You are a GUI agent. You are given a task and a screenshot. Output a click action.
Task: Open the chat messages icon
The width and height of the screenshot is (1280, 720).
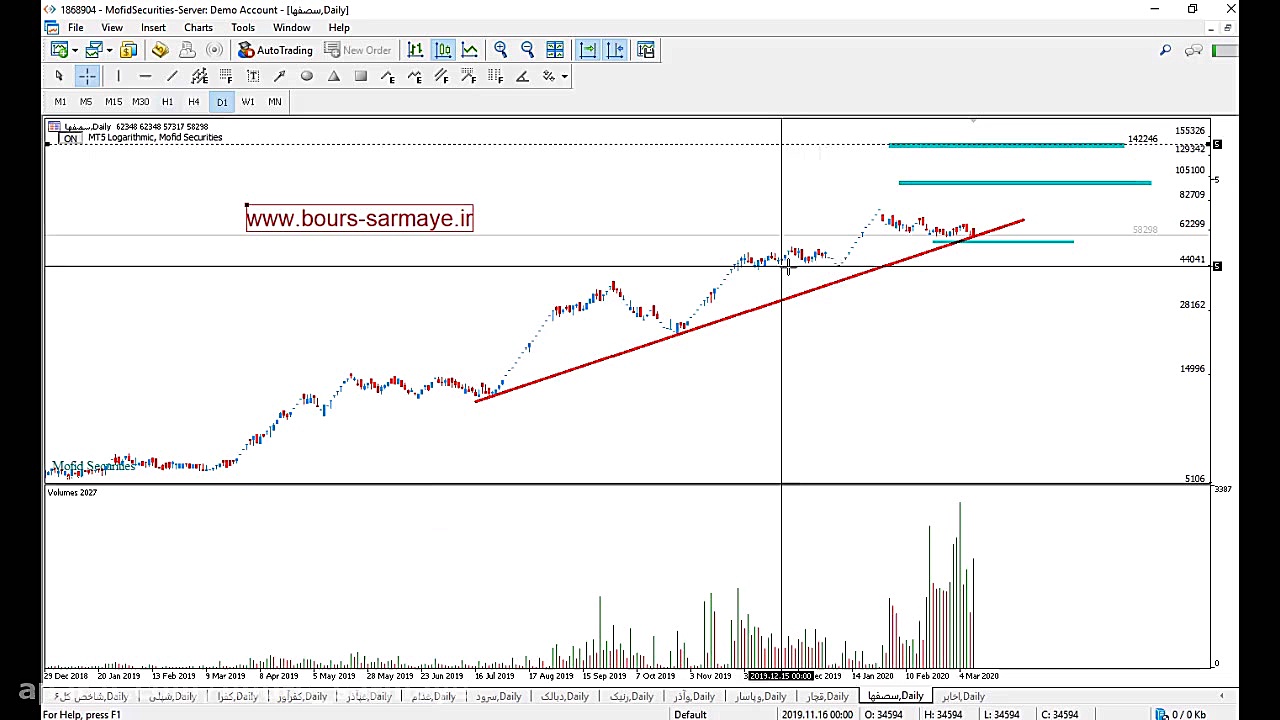coord(1194,50)
